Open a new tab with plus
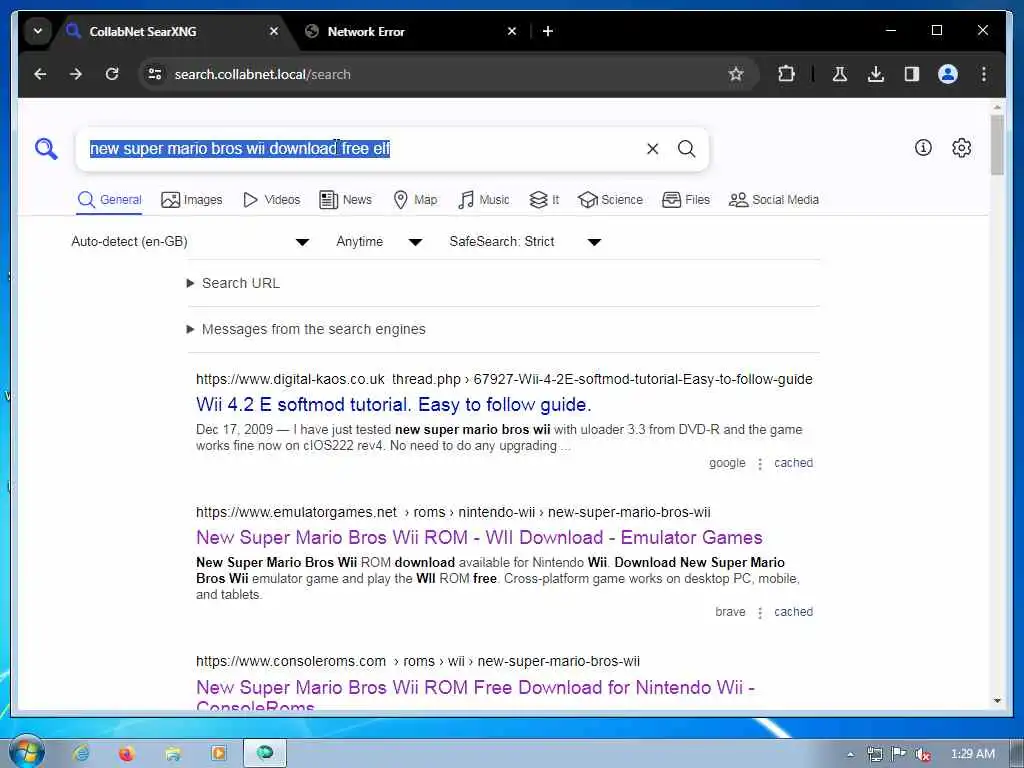Viewport: 1024px width, 768px height. coord(548,31)
